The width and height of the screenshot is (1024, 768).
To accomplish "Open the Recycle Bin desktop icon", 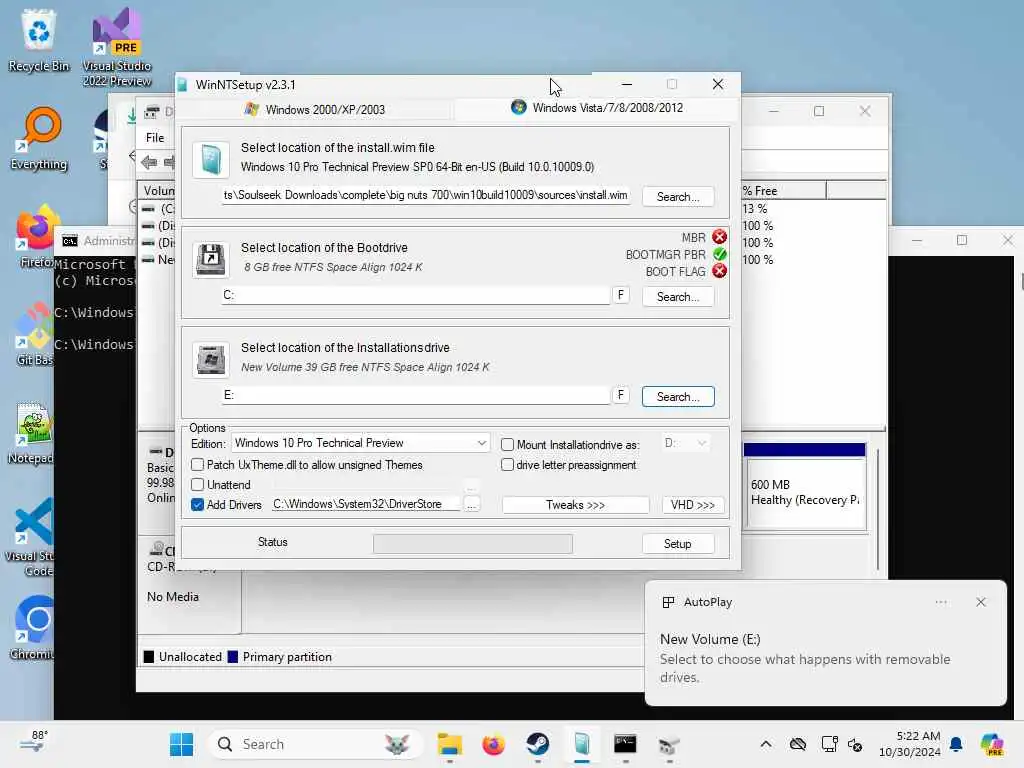I will pos(39,40).
